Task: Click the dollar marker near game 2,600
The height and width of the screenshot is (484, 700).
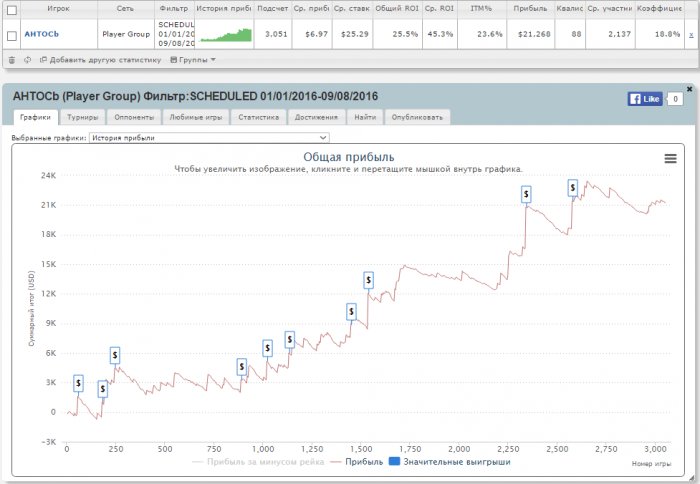Action: point(573,186)
